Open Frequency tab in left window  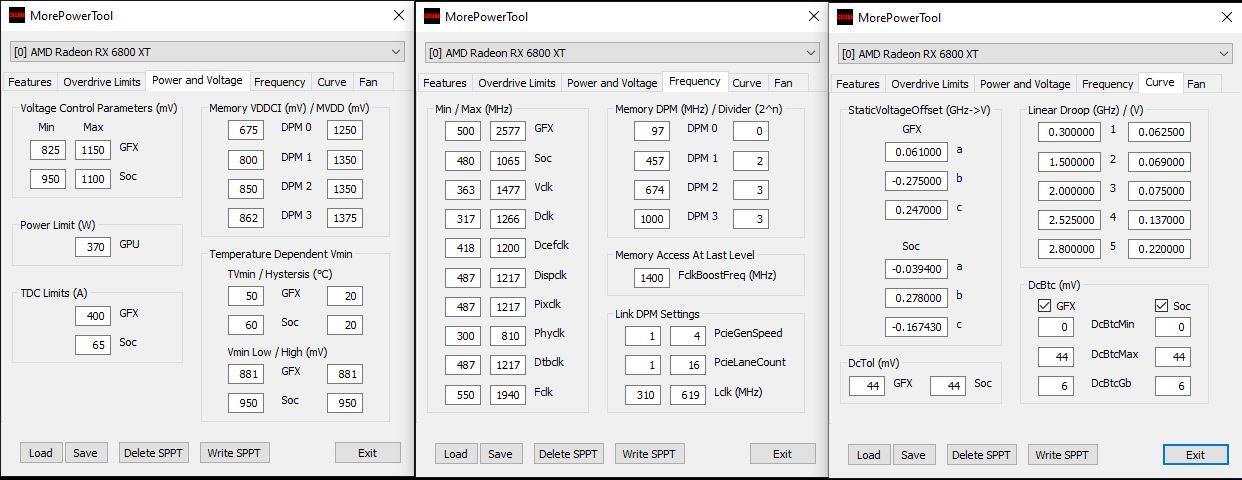[x=279, y=82]
